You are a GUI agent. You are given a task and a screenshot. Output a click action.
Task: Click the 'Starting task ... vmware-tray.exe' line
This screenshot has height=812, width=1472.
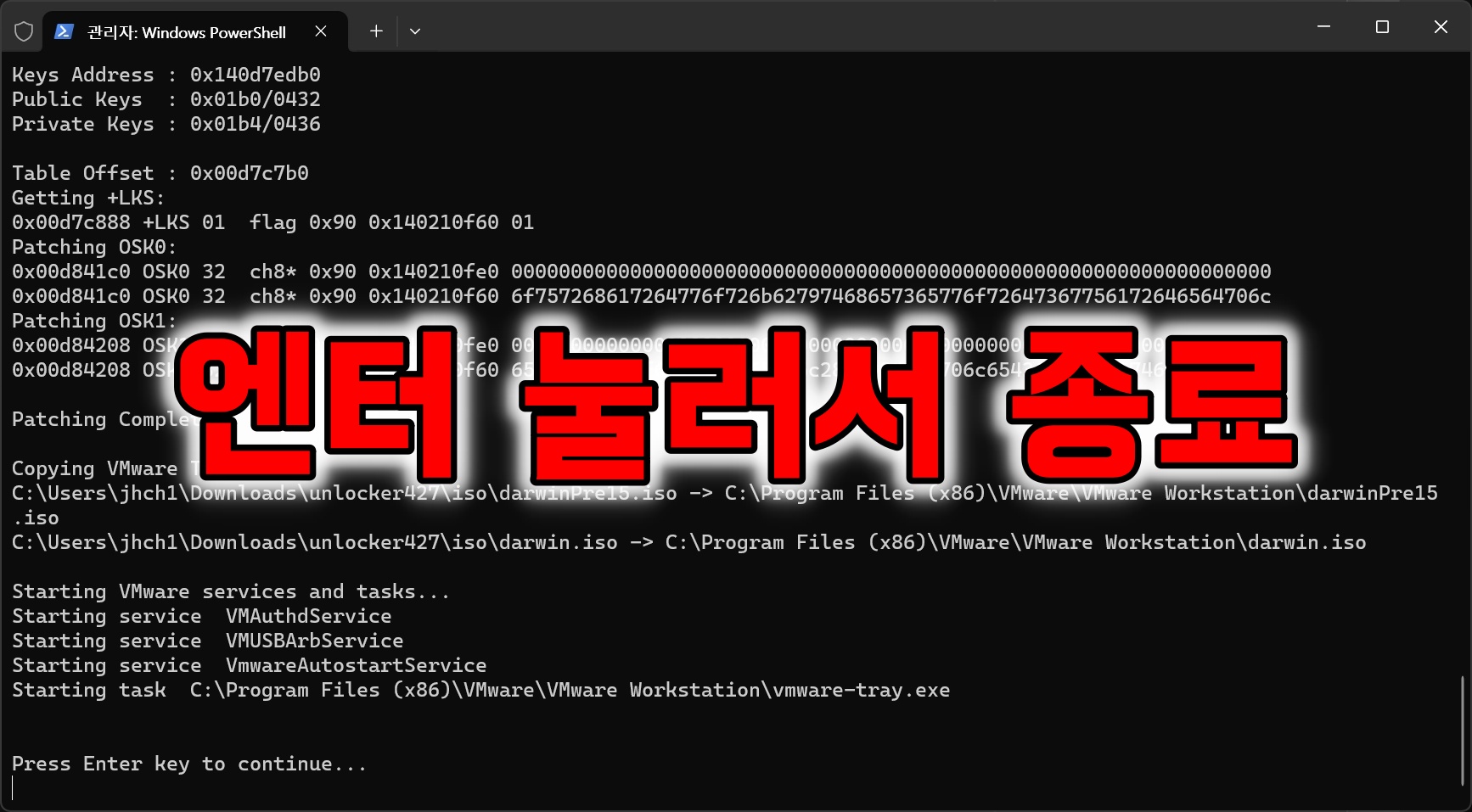[481, 690]
